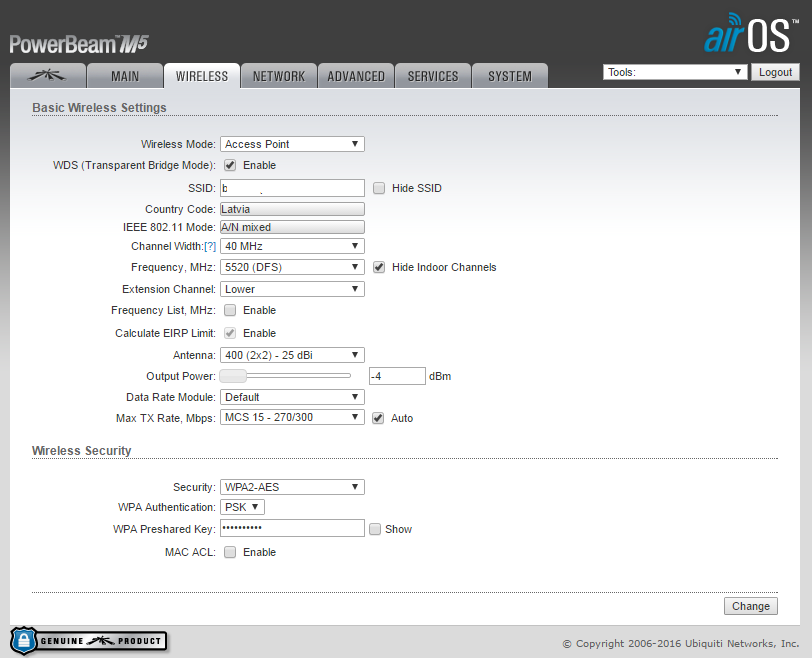This screenshot has height=658, width=812.
Task: Expand the Channel Width dropdown
Action: (x=292, y=246)
